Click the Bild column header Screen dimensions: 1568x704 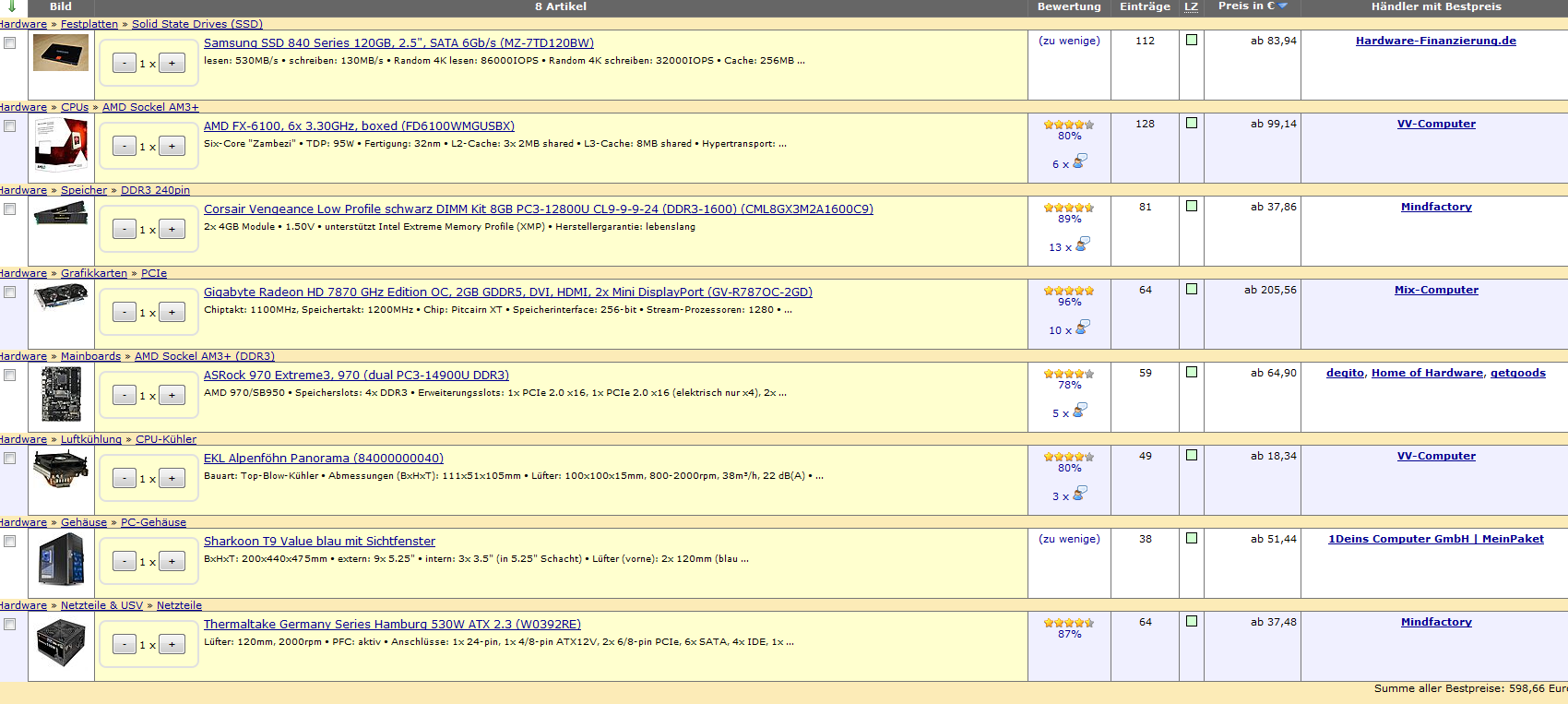[61, 6]
